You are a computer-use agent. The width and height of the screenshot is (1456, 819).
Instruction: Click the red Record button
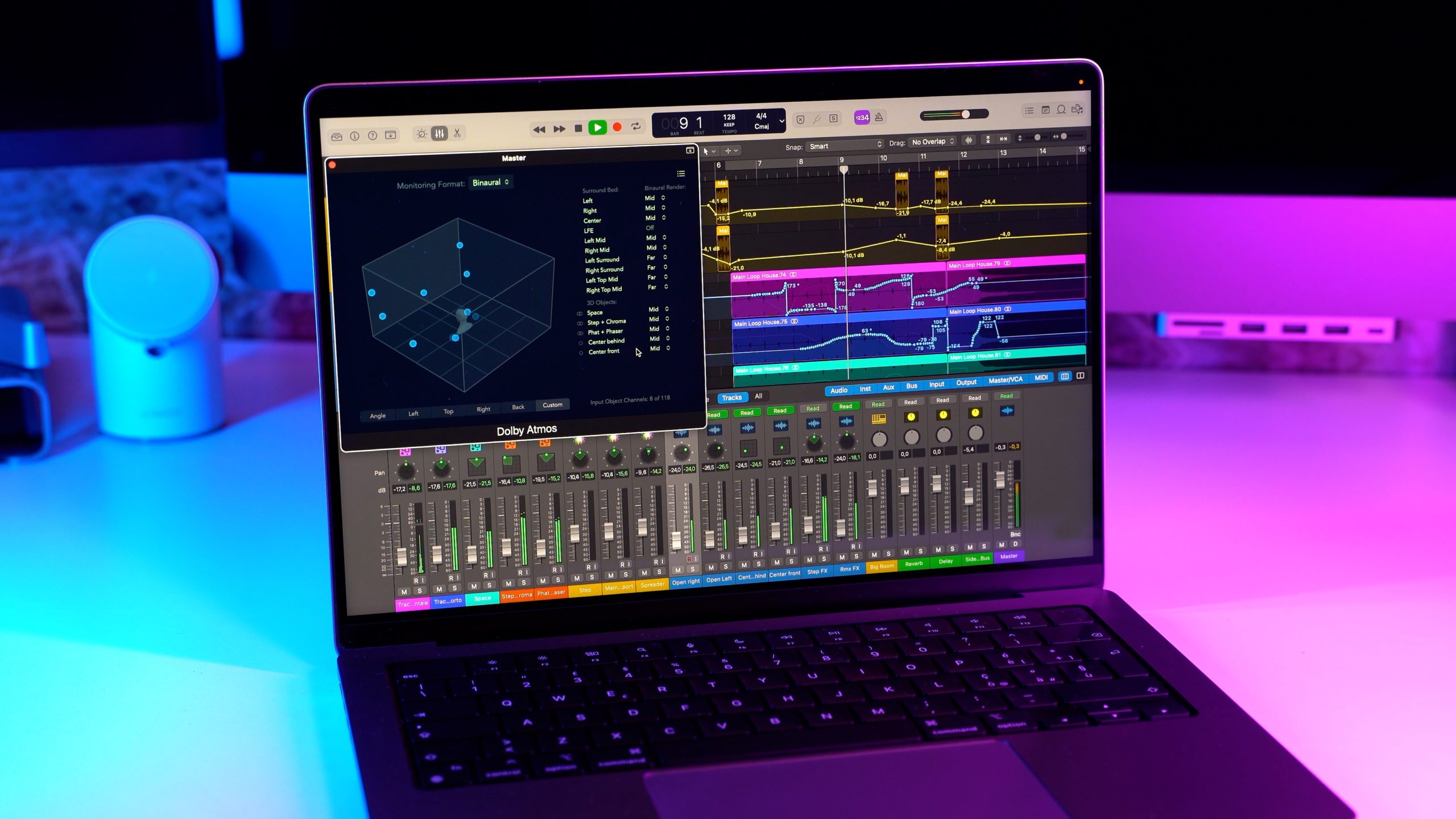coord(617,127)
